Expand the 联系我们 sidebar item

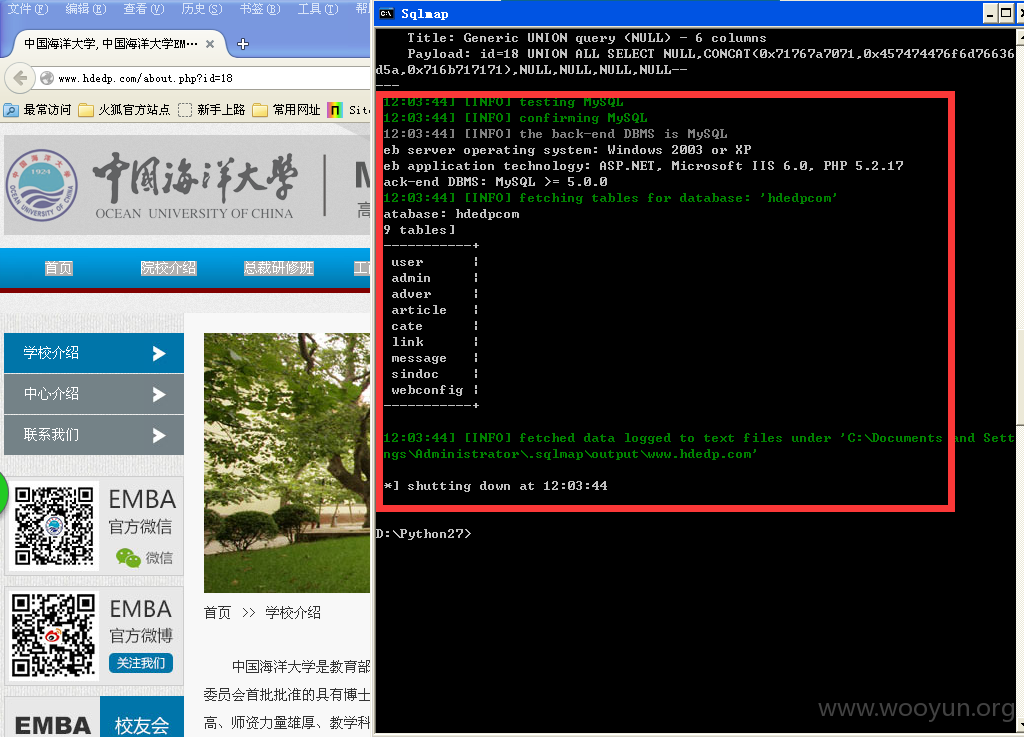[94, 435]
